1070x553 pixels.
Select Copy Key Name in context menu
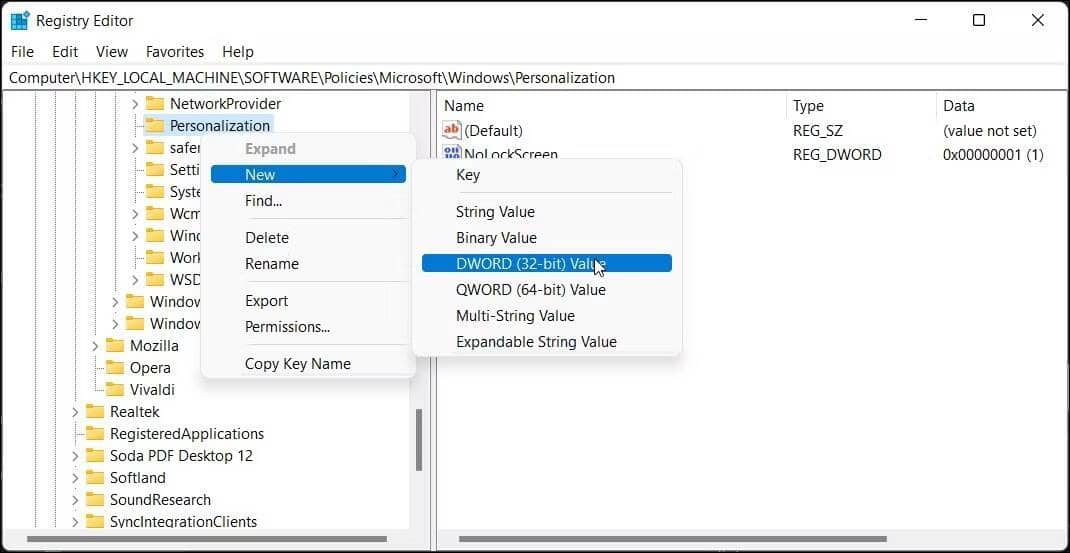point(308,363)
